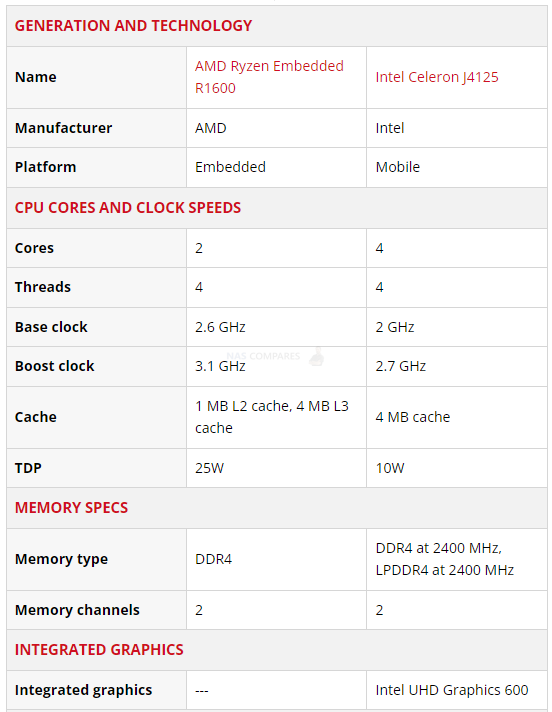Click the 25W TDP value
This screenshot has height=712, width=552.
pyautogui.click(x=209, y=468)
